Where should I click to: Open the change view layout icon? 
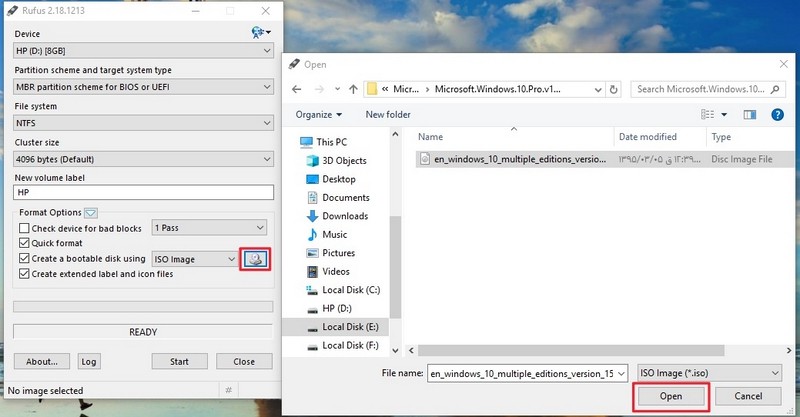click(713, 115)
